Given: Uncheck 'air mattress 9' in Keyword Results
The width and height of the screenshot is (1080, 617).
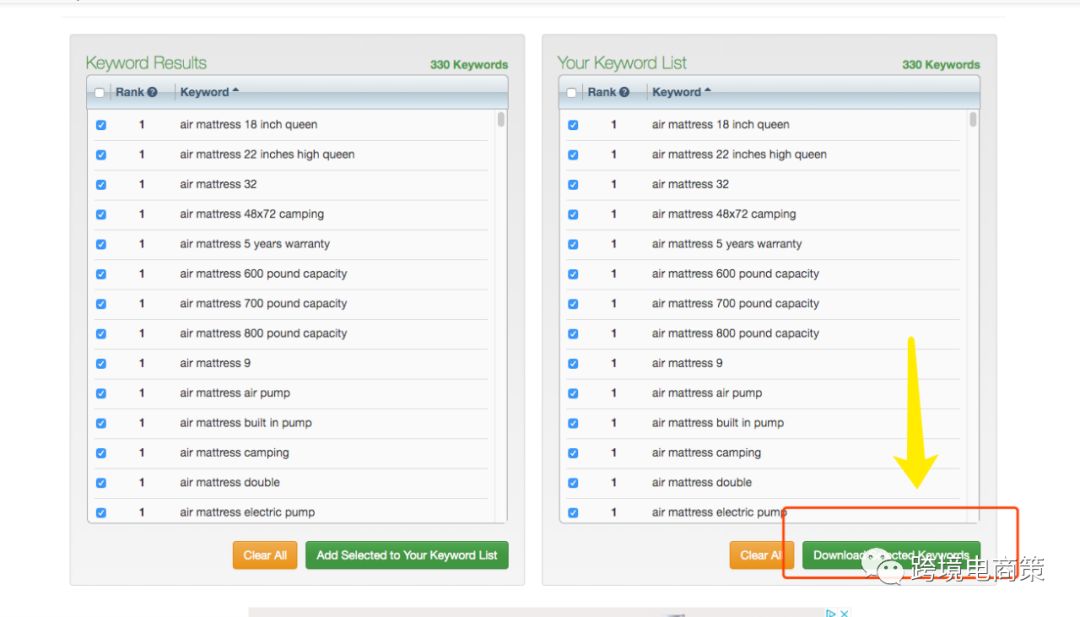Looking at the screenshot, I should 101,364.
